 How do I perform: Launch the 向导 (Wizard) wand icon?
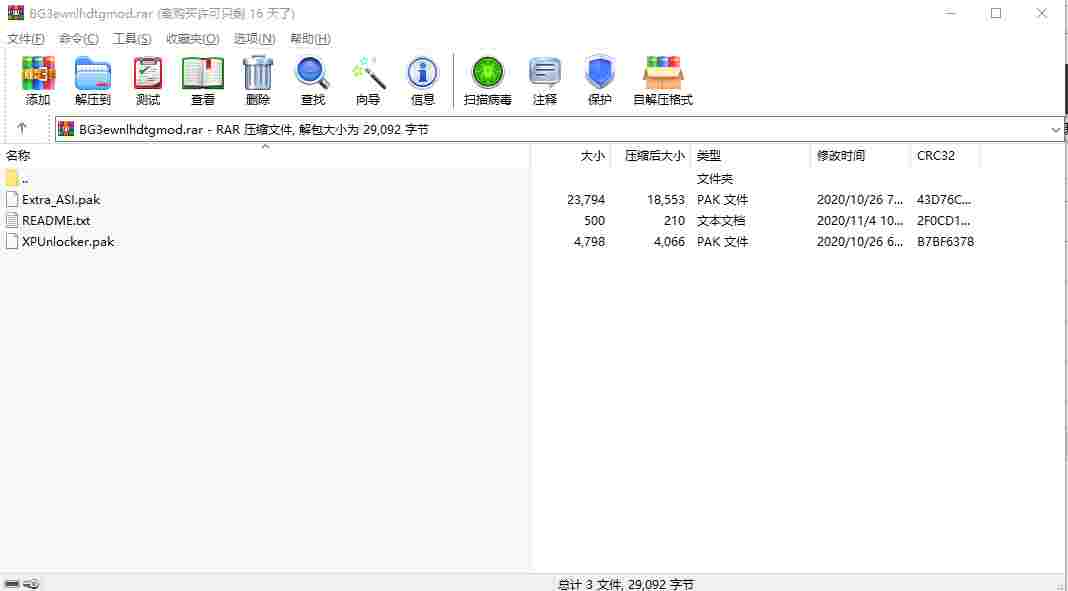tap(368, 74)
